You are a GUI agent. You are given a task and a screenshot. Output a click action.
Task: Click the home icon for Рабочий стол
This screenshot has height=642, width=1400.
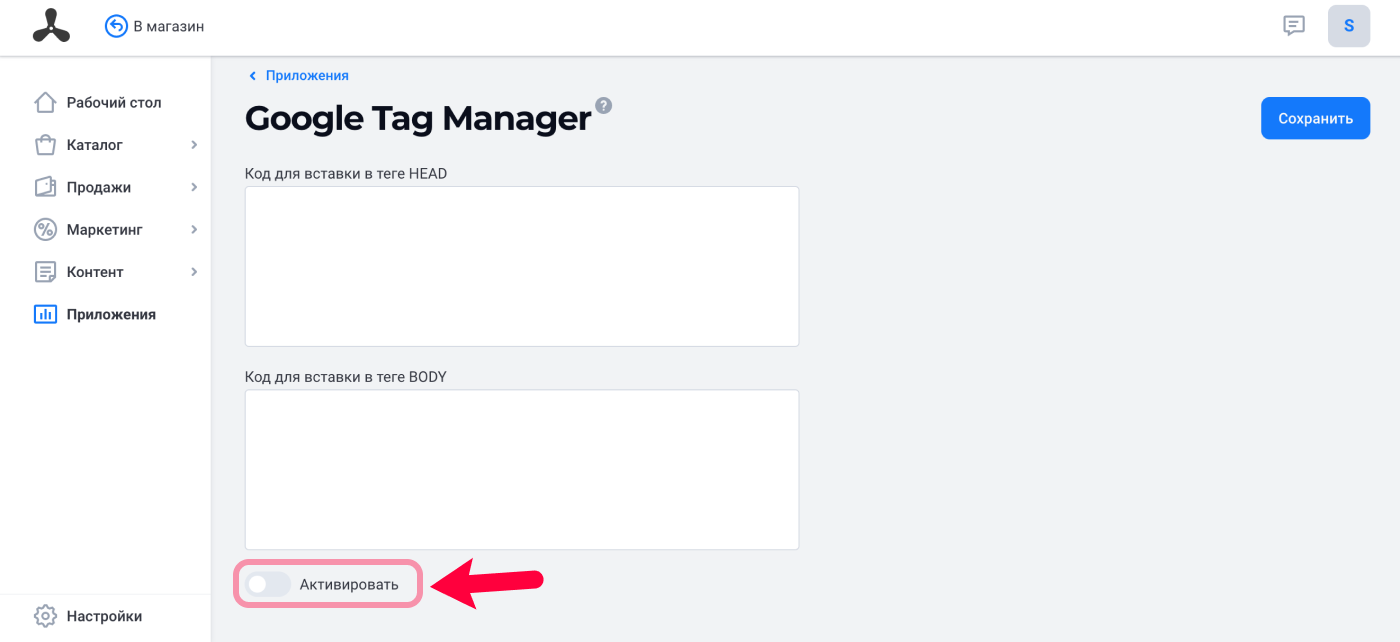45,102
